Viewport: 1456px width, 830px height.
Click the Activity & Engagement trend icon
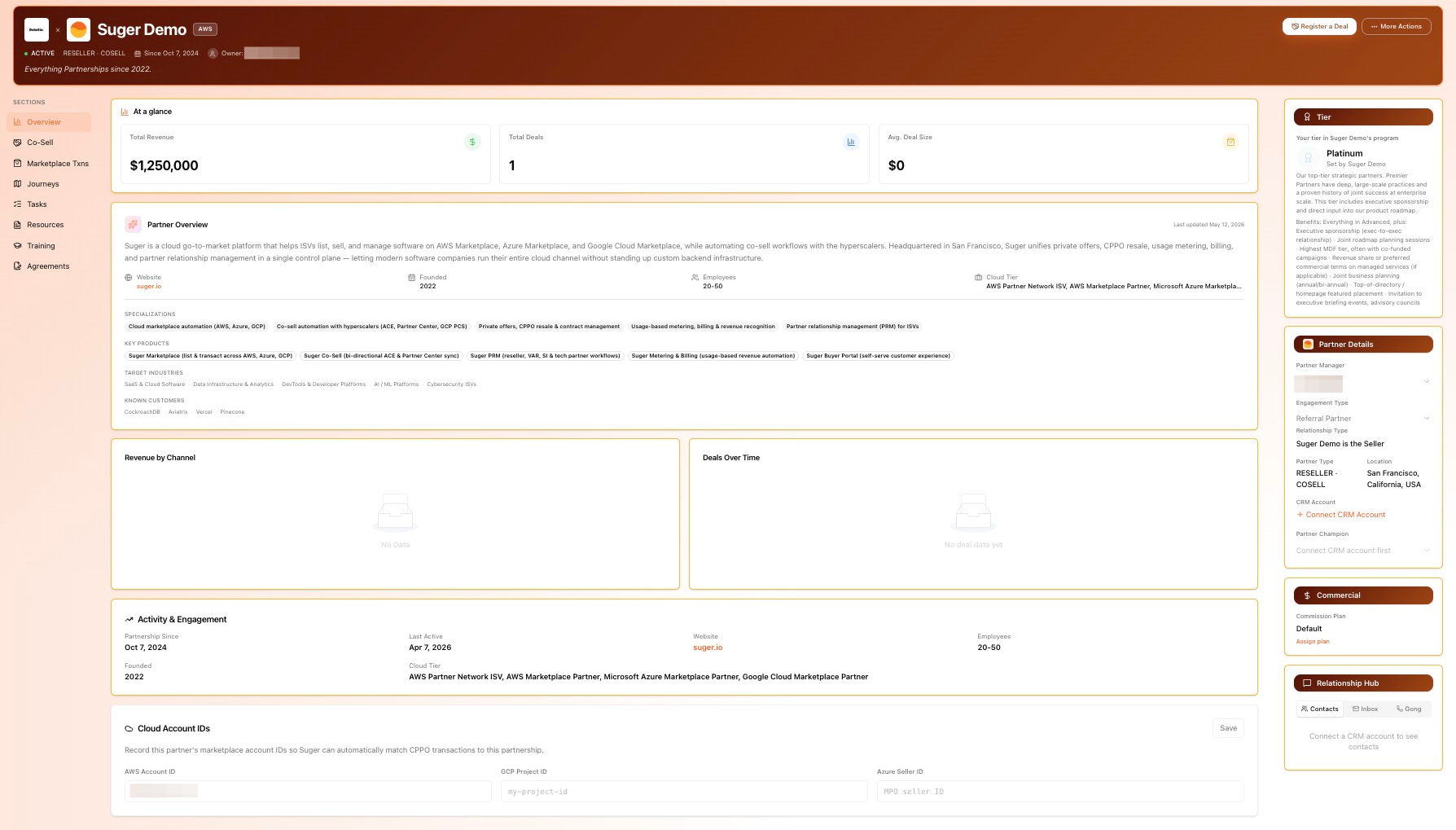(x=129, y=620)
